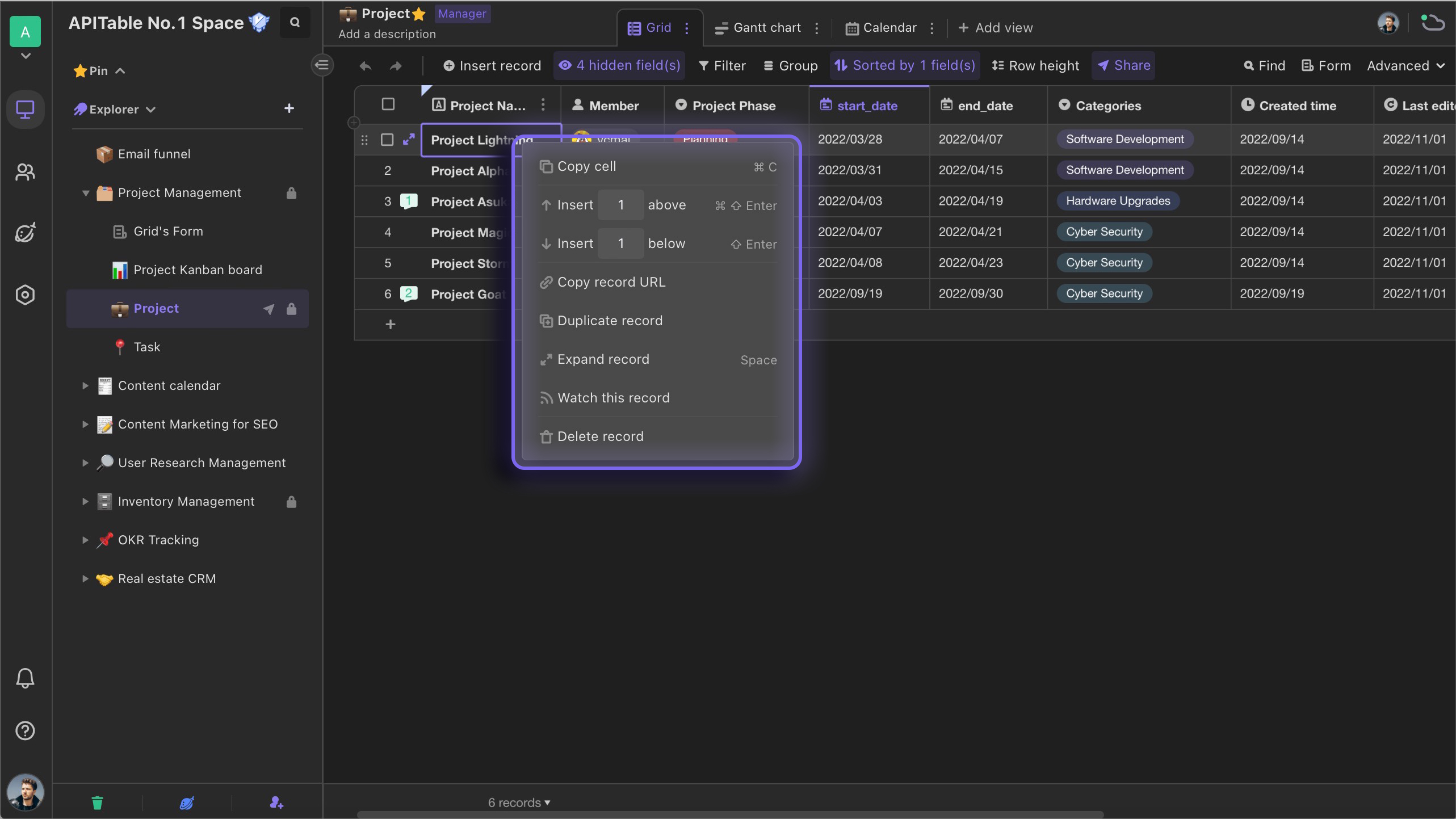Viewport: 1456px width, 819px height.
Task: Click the user avatar at top right
Action: (1388, 23)
